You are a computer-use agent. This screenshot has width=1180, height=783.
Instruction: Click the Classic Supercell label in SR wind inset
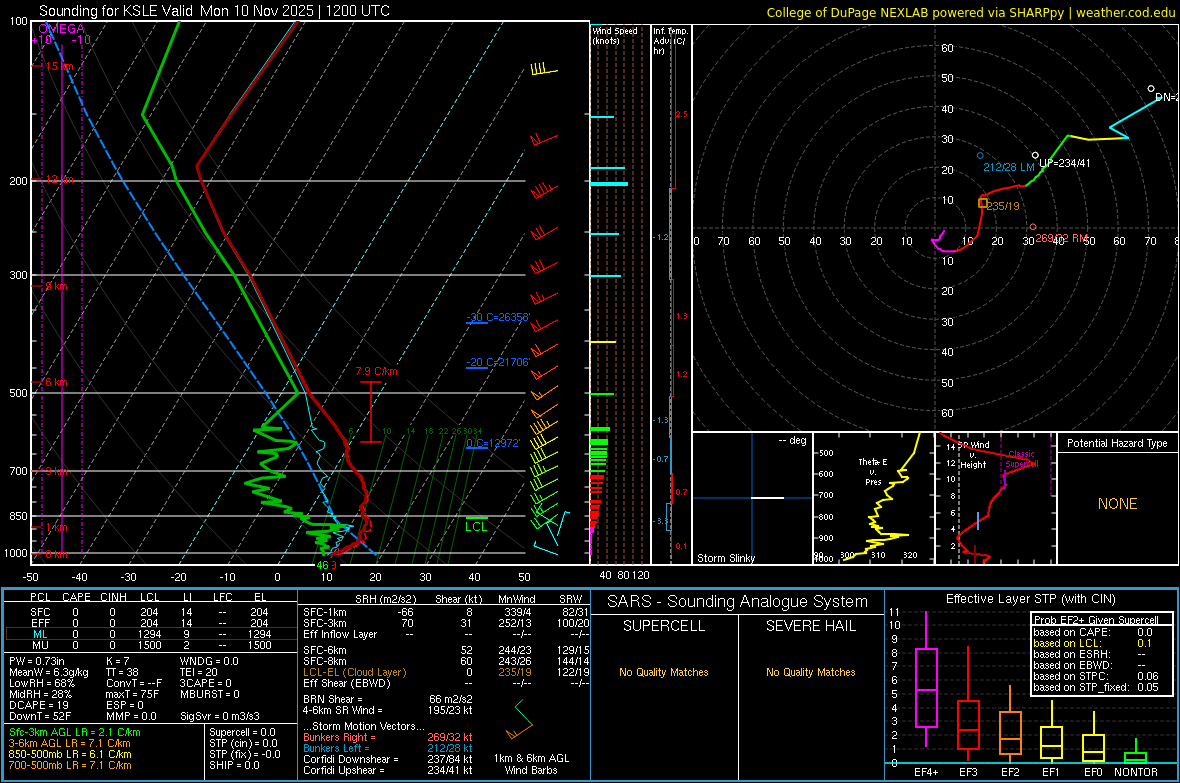click(x=1021, y=459)
